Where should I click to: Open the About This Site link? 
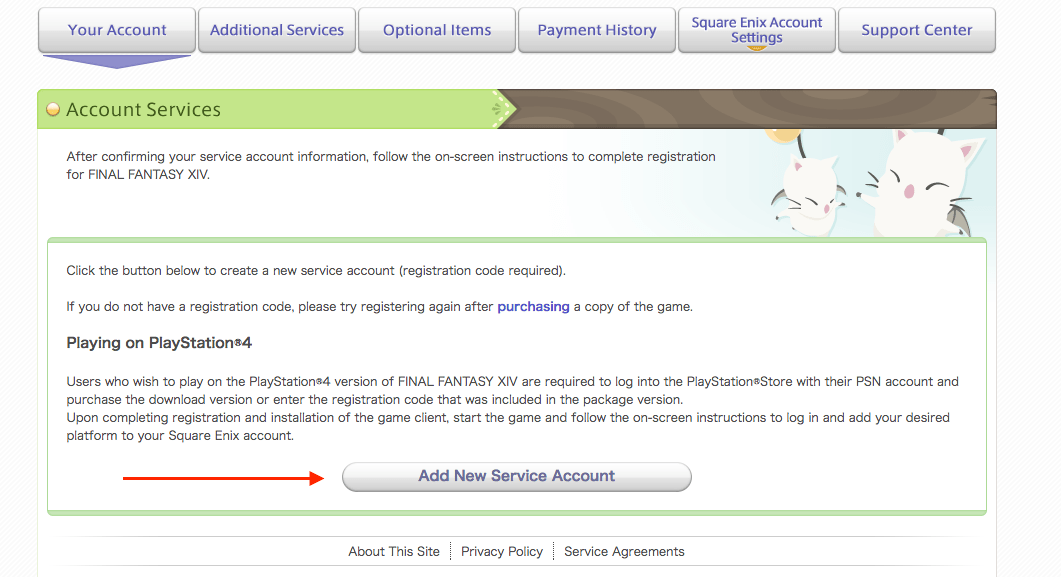tap(394, 551)
